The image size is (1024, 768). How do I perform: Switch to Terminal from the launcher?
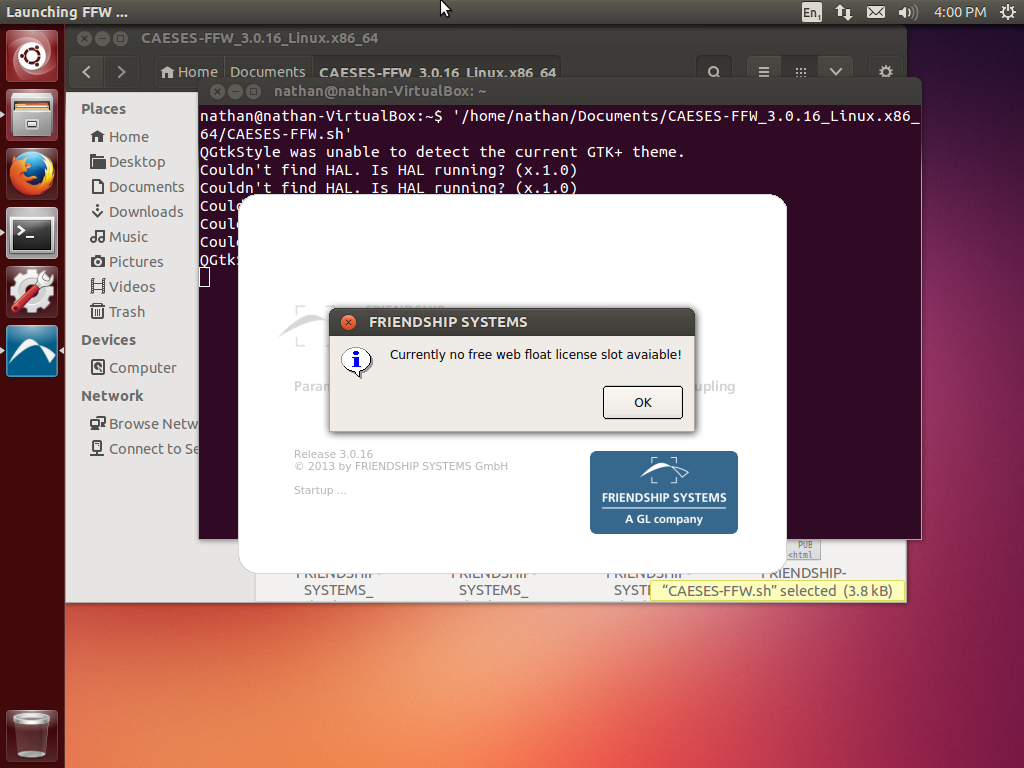(32, 233)
